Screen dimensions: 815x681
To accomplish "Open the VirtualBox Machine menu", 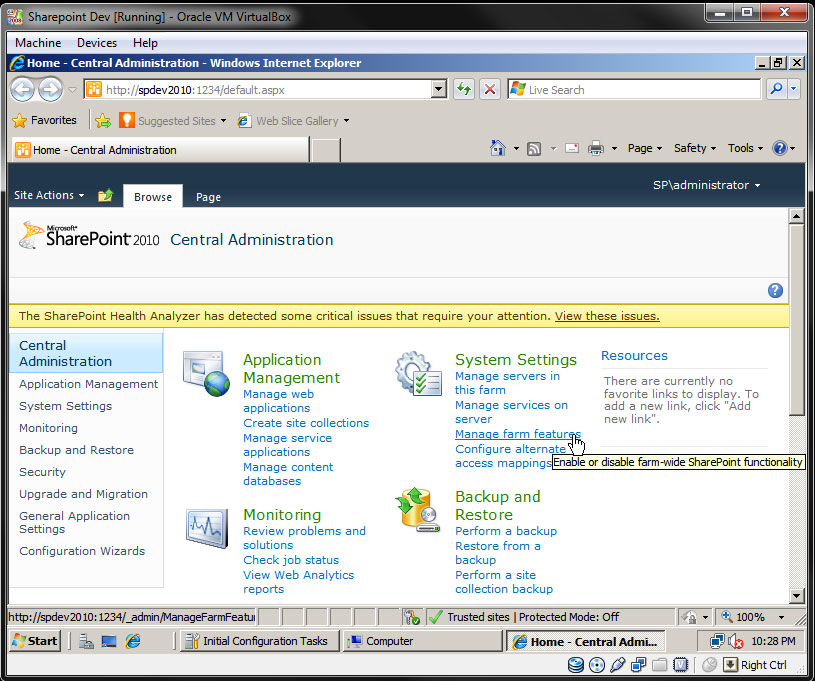I will point(38,43).
